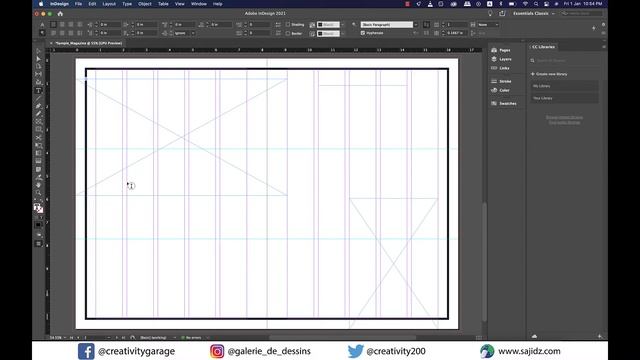Click the Apply Color black swatch
640x360 pixels.
click(x=38, y=224)
